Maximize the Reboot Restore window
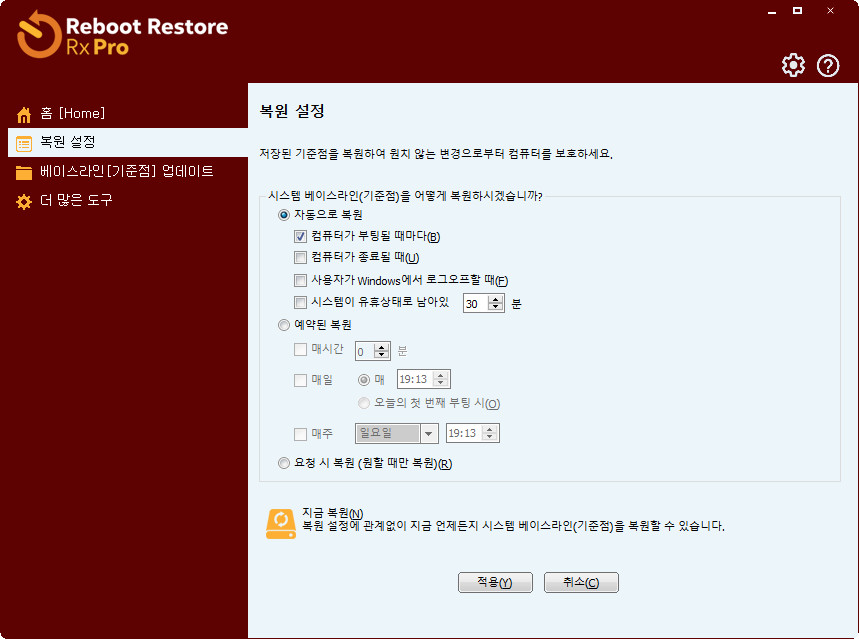This screenshot has width=859, height=639. 798,10
